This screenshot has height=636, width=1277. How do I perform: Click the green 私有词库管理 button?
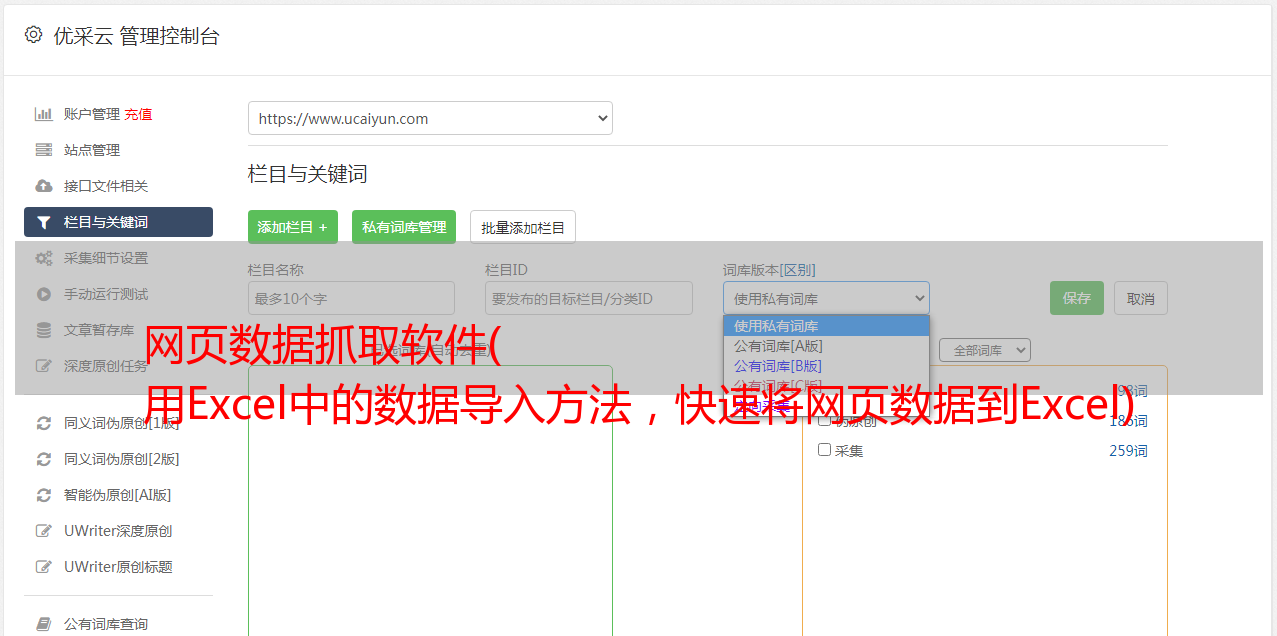[x=404, y=227]
